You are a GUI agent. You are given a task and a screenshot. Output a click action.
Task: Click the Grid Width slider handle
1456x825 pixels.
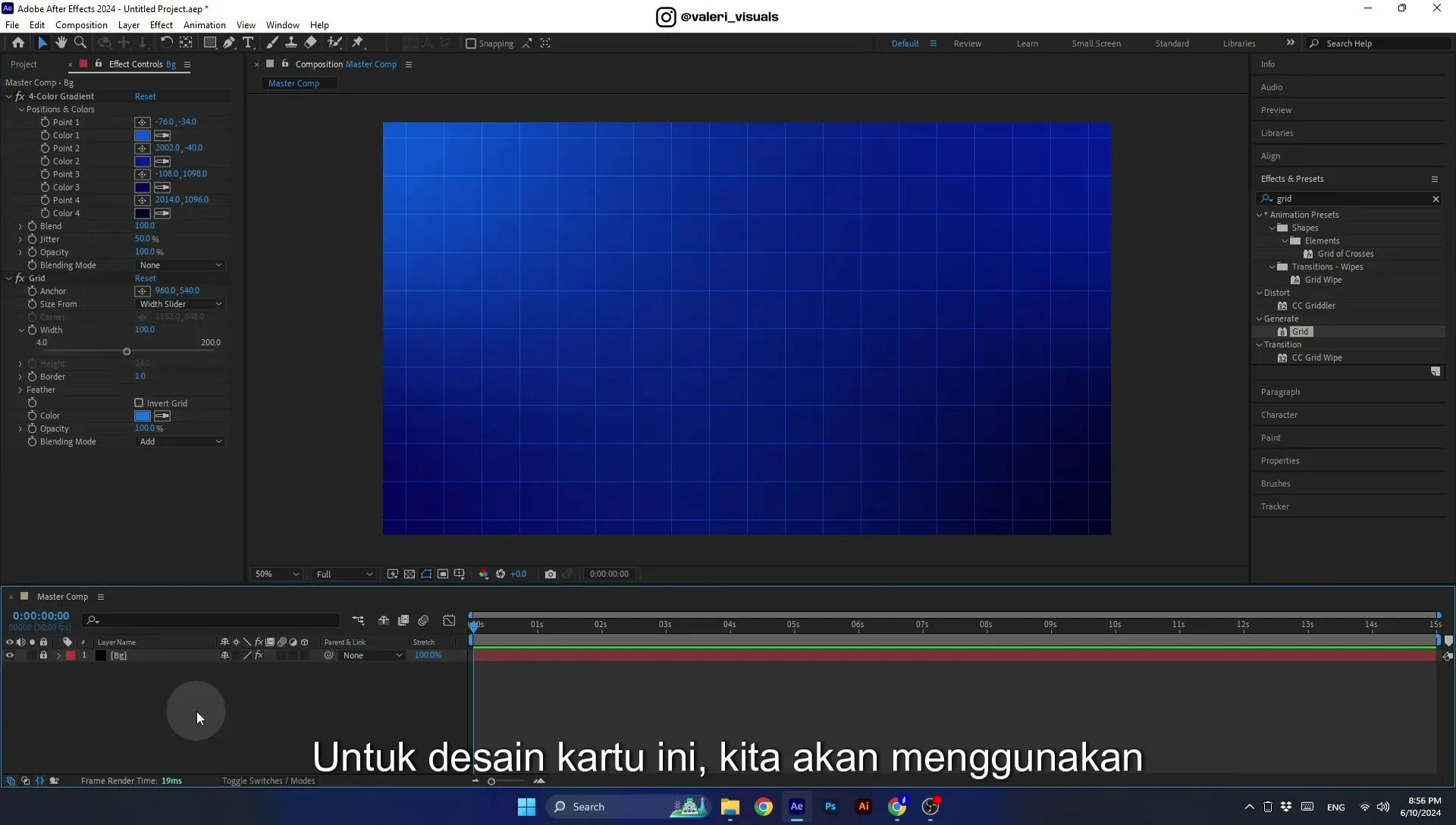127,352
